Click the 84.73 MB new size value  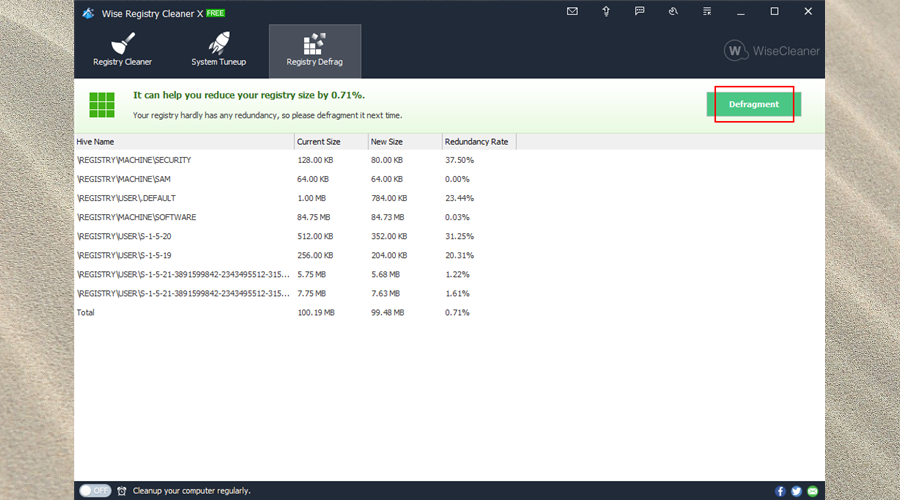(387, 217)
